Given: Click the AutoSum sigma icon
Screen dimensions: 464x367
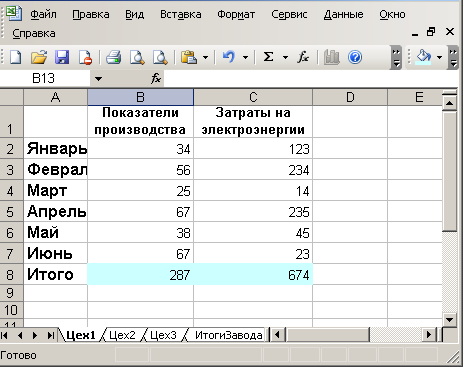Looking at the screenshot, I should [269, 57].
